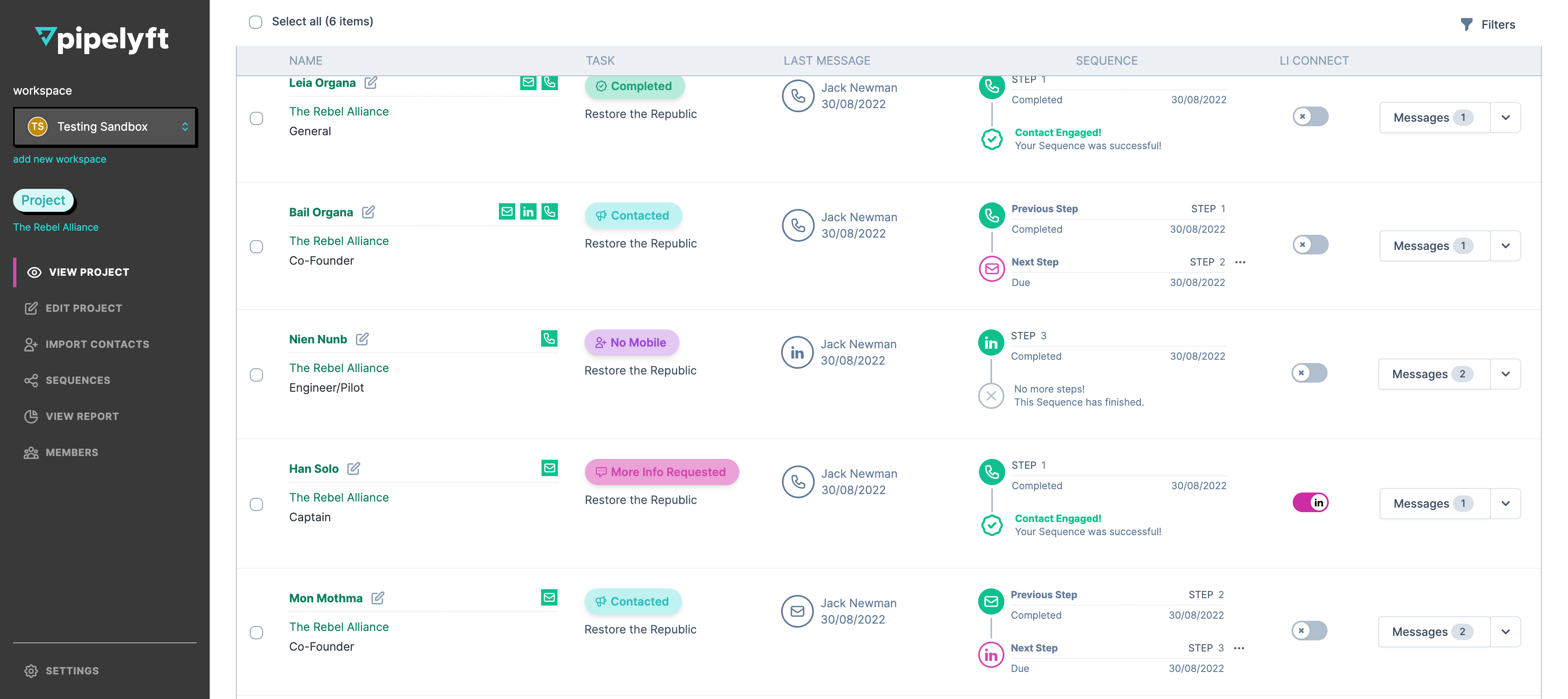The height and width of the screenshot is (699, 1568).
Task: Enable LI Connect for Nien Nunb
Action: tap(1310, 373)
